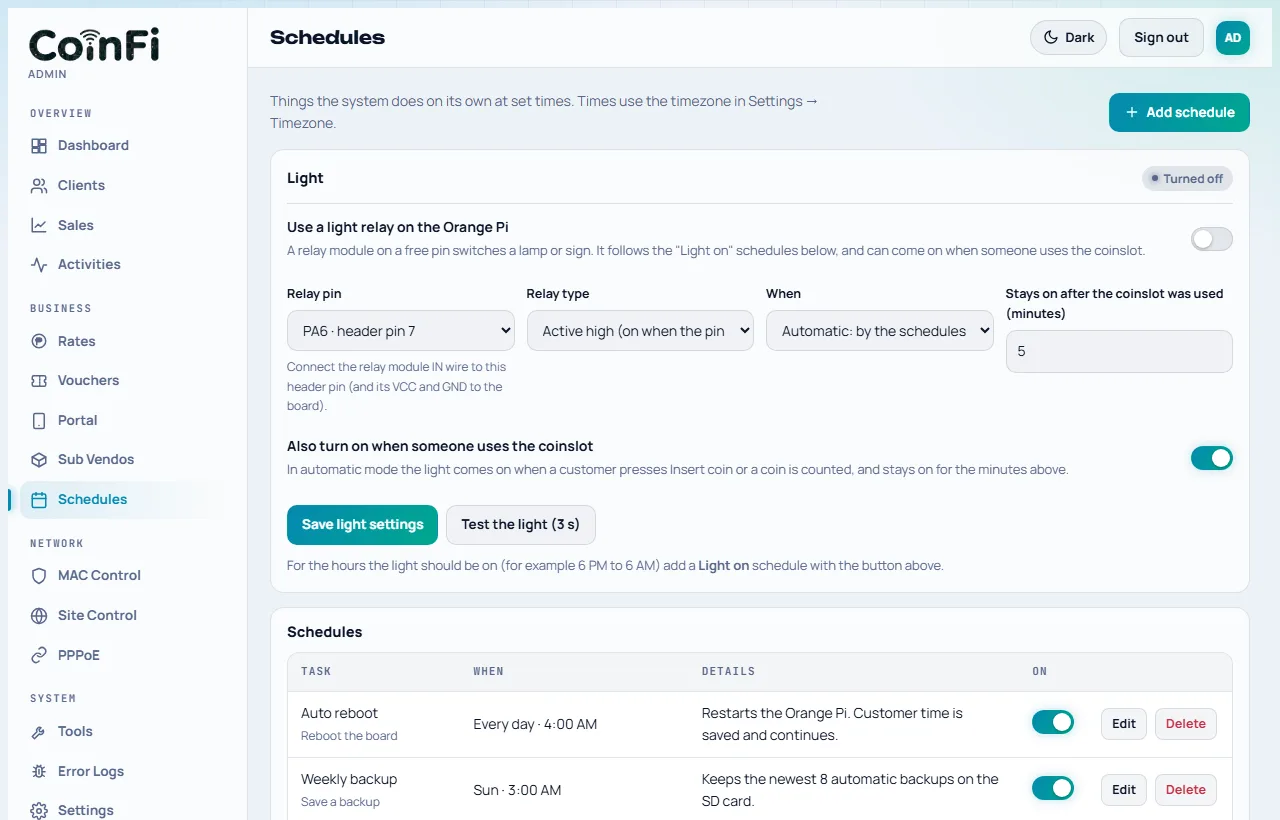
Task: Switch to Dark theme
Action: tap(1068, 38)
